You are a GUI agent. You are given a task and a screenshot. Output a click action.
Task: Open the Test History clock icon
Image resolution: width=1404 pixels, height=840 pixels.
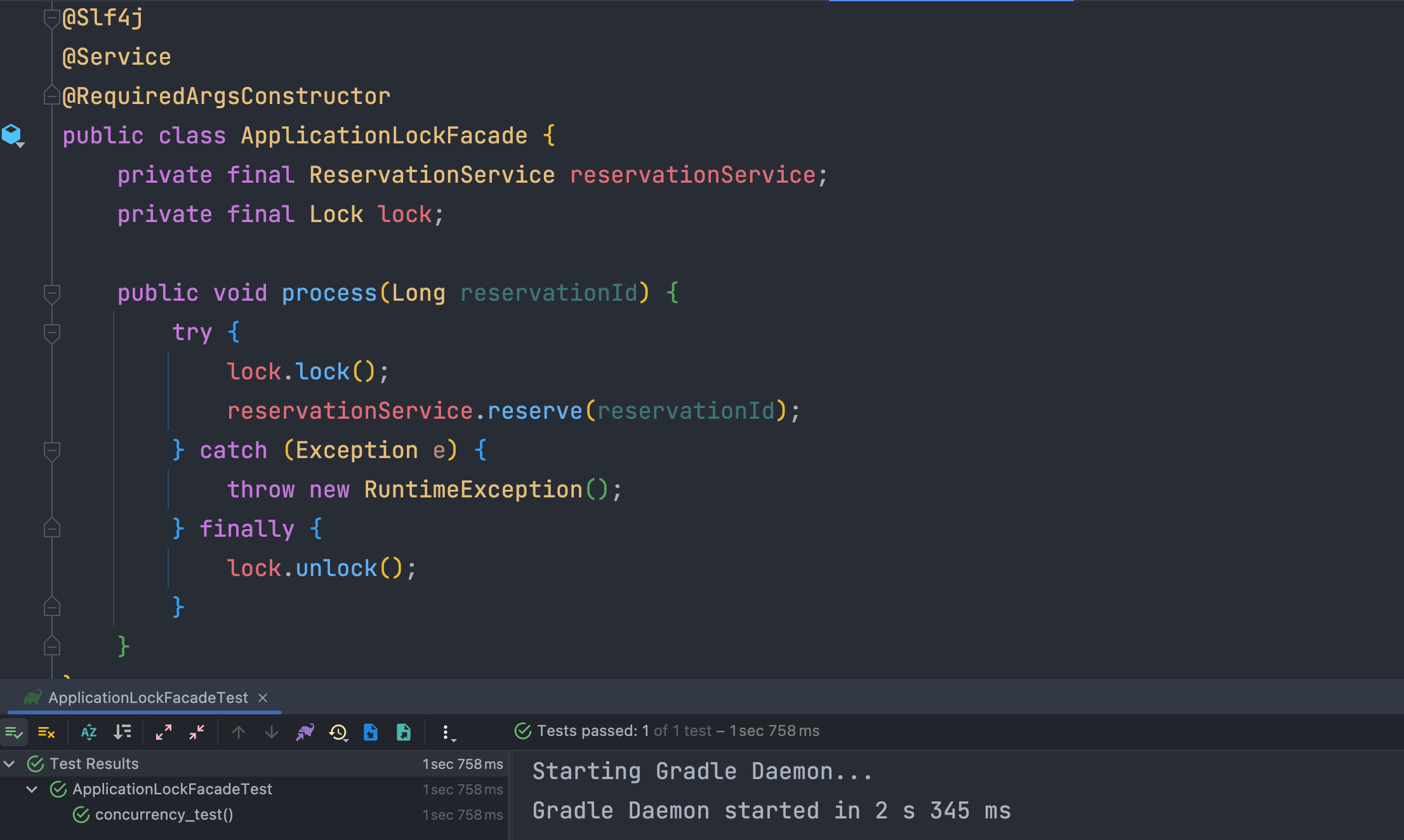(338, 733)
